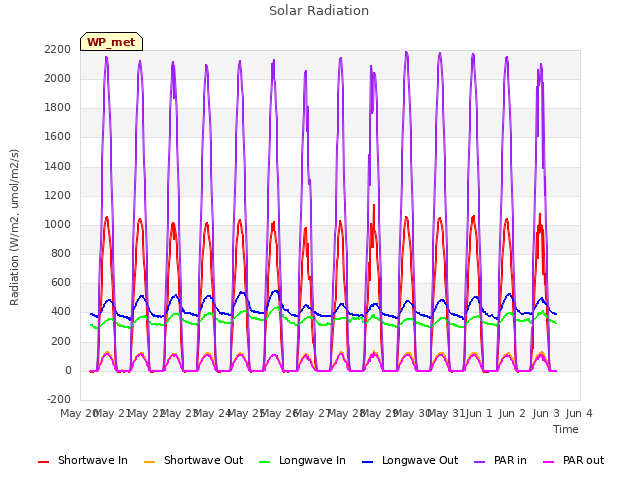
Task: Click the 1000 y-axis tick label
Action: pyautogui.click(x=58, y=224)
